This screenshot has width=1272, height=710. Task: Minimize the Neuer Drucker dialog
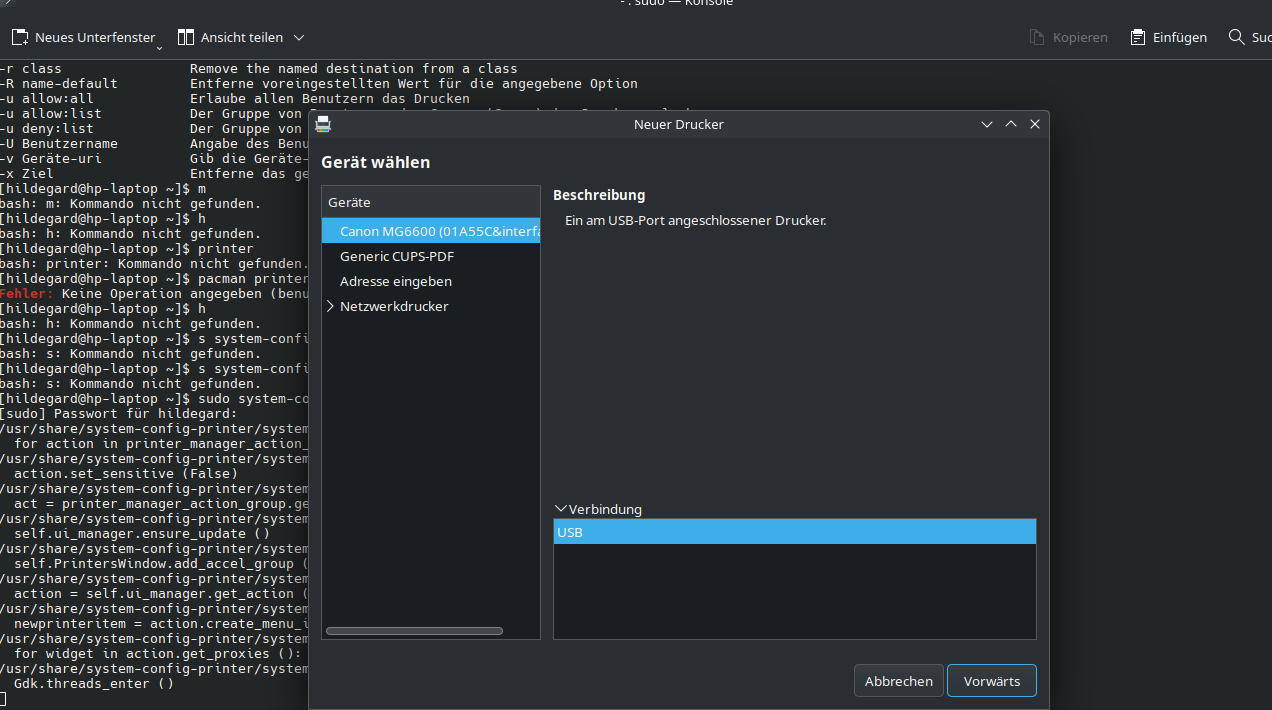tap(987, 124)
